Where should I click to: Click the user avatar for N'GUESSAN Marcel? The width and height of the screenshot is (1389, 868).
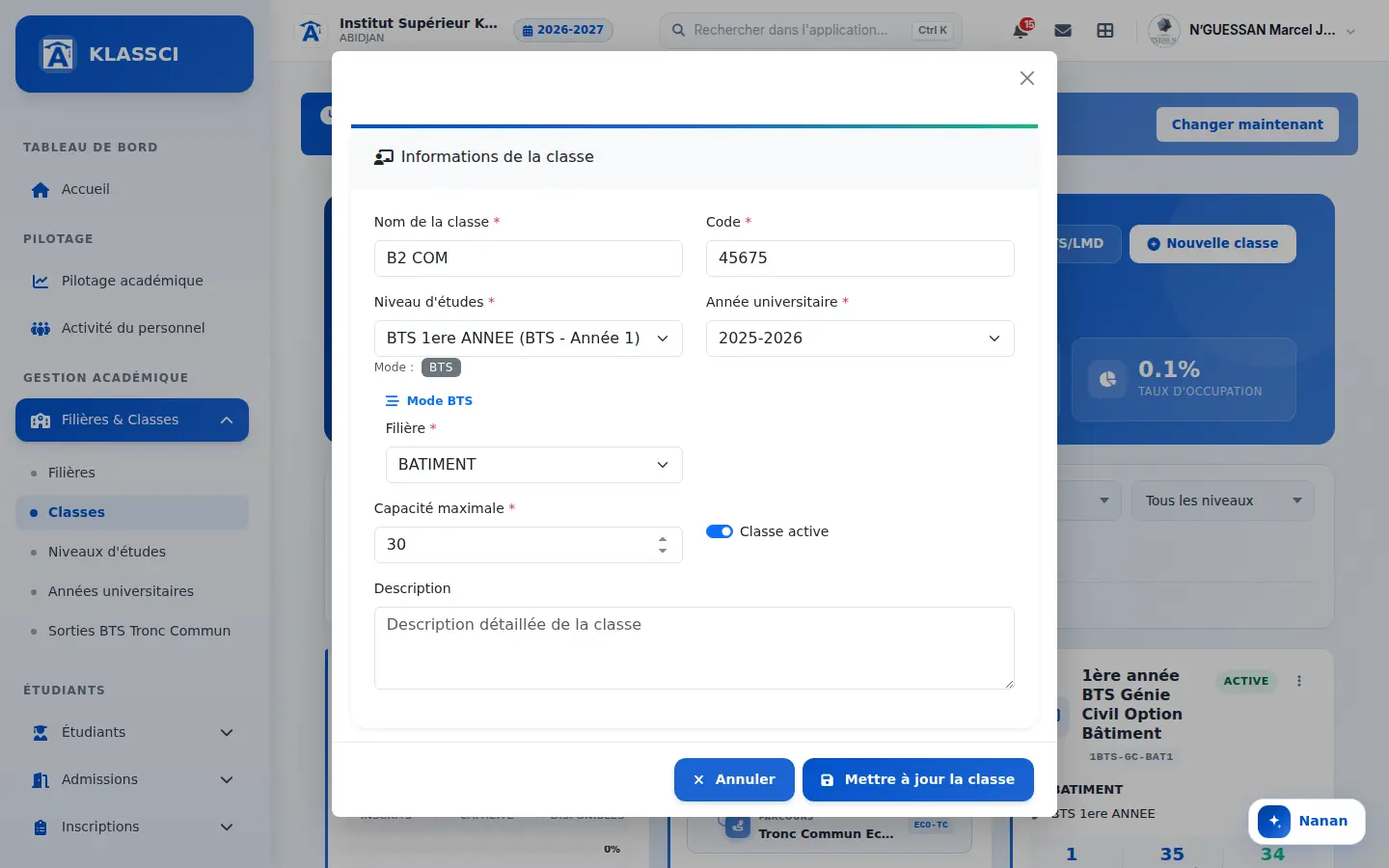pos(1164,31)
